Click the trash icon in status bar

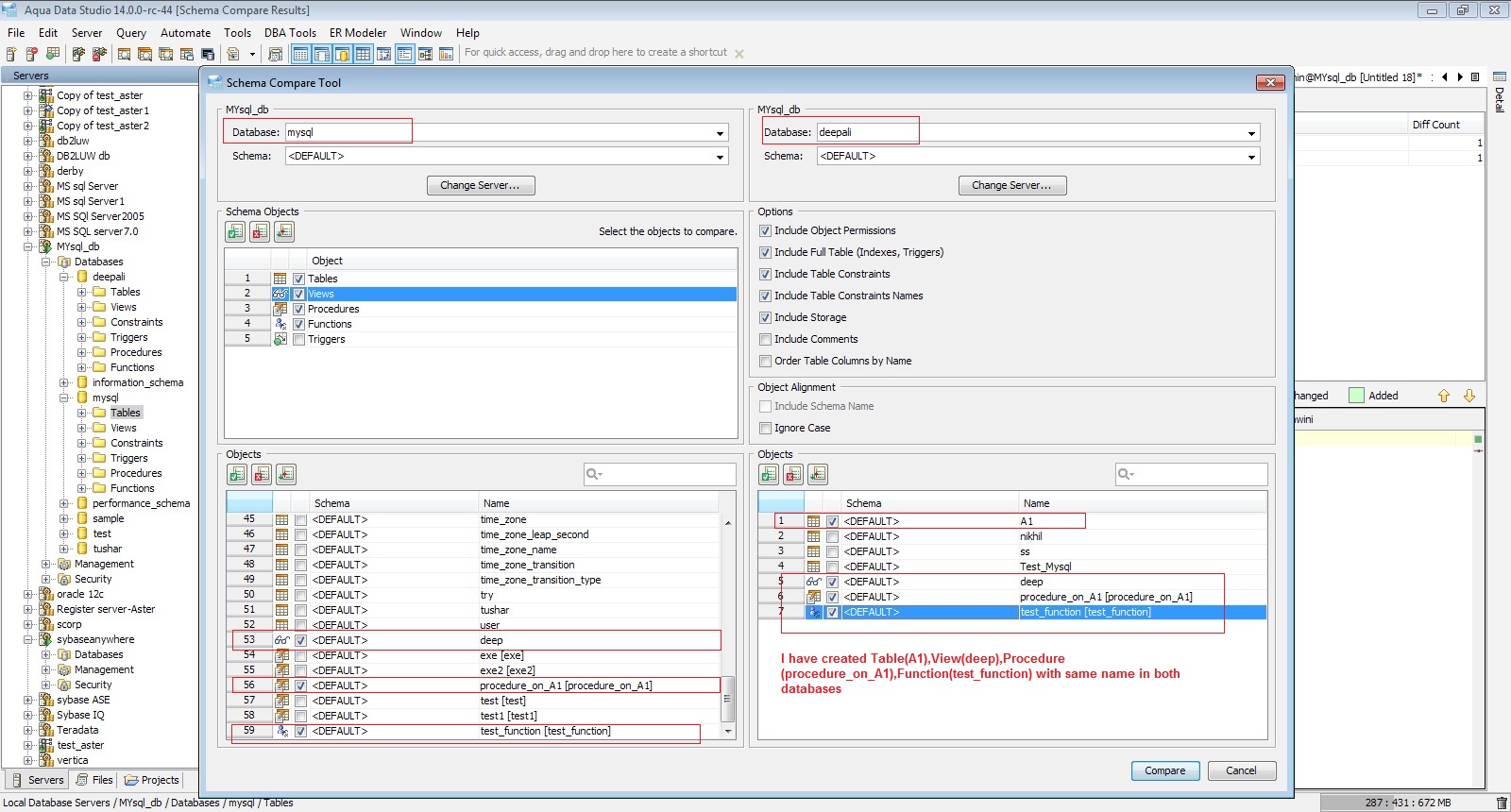(x=1502, y=803)
